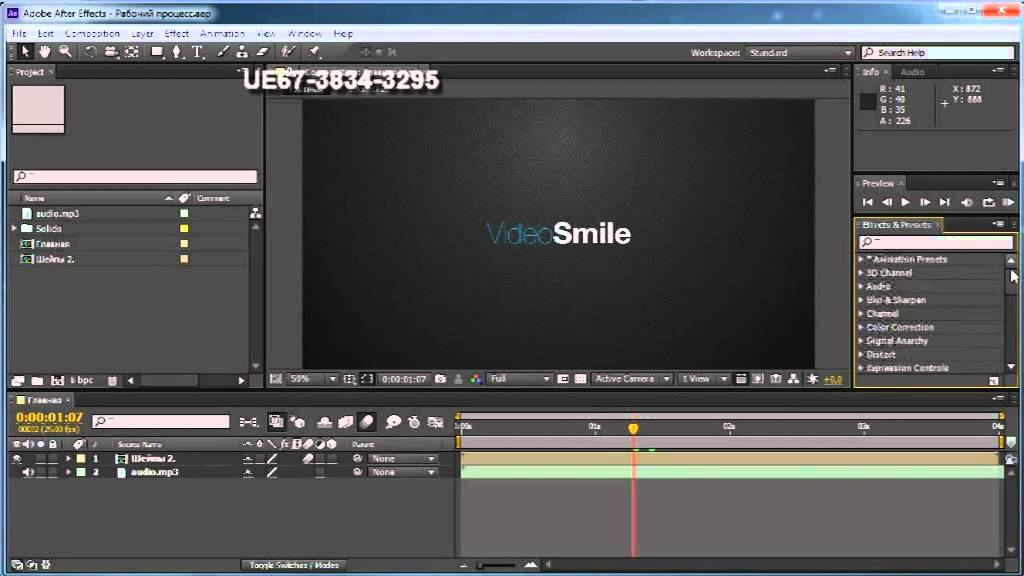1024x576 pixels.
Task: Click RAM Preview button in Preview panel
Action: pyautogui.click(x=1008, y=202)
